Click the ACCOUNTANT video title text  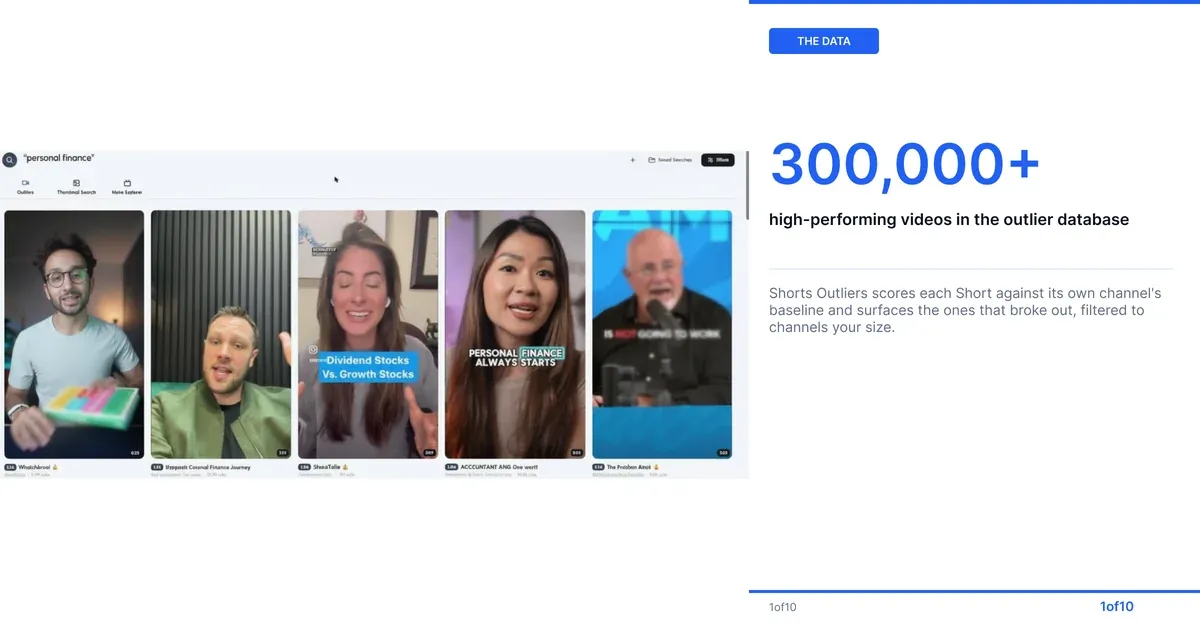[499, 467]
